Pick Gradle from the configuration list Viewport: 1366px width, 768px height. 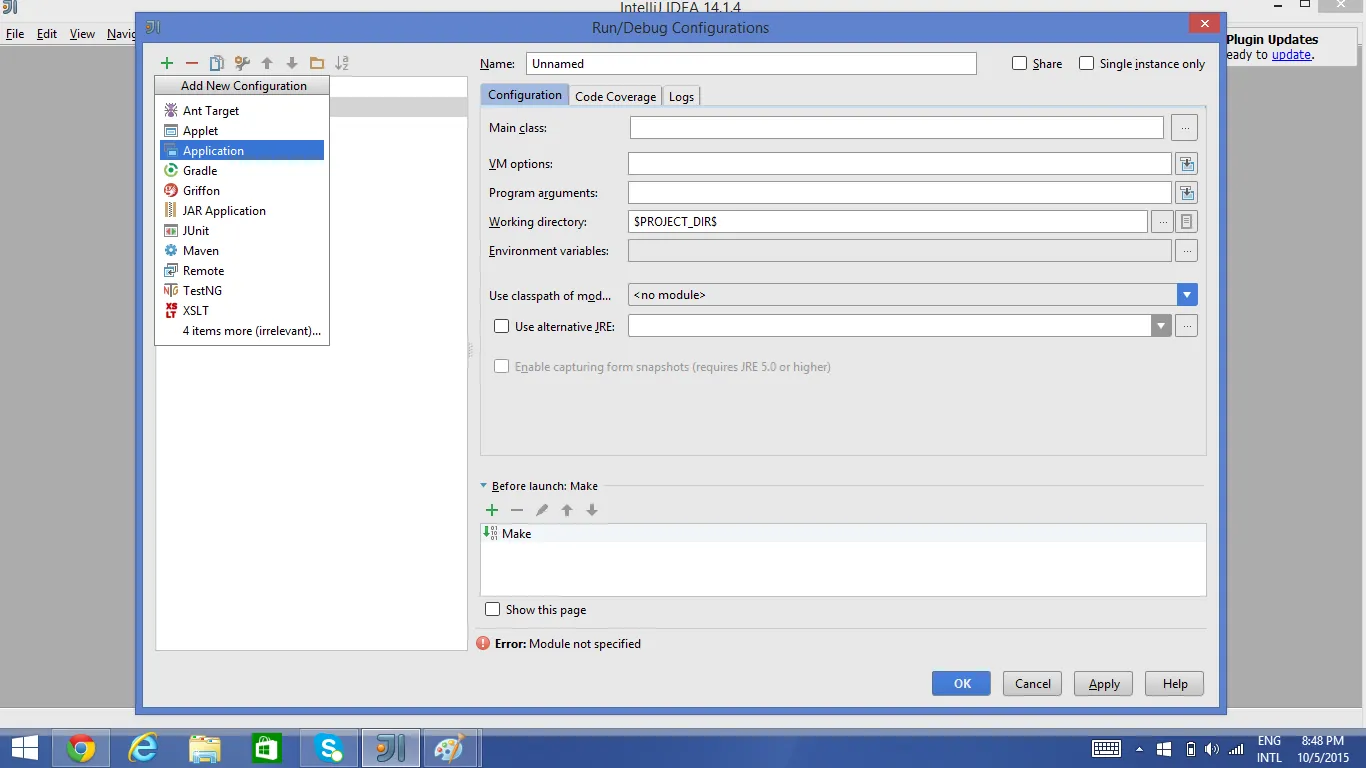(x=242, y=171)
